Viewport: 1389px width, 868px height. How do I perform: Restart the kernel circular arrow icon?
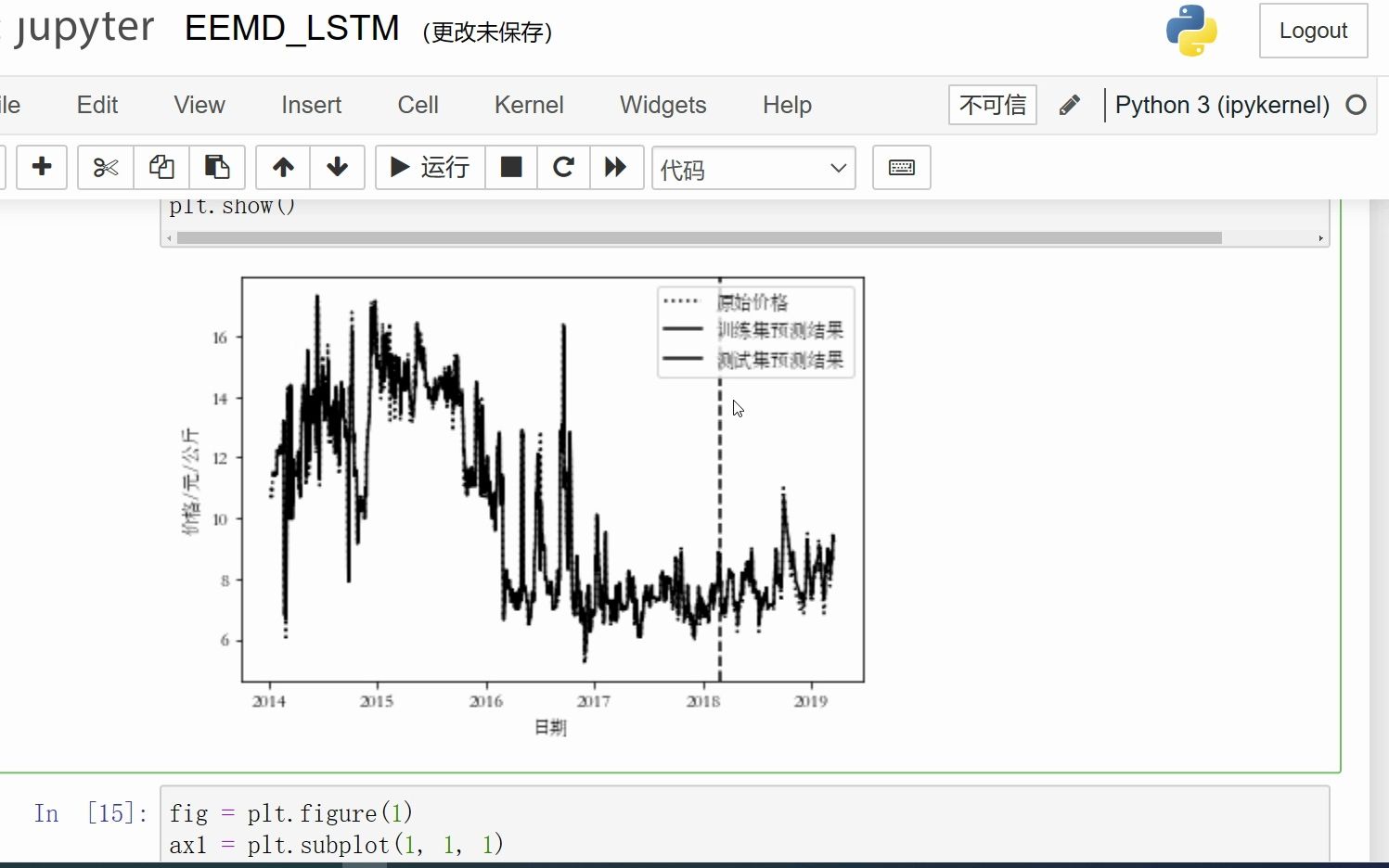563,168
